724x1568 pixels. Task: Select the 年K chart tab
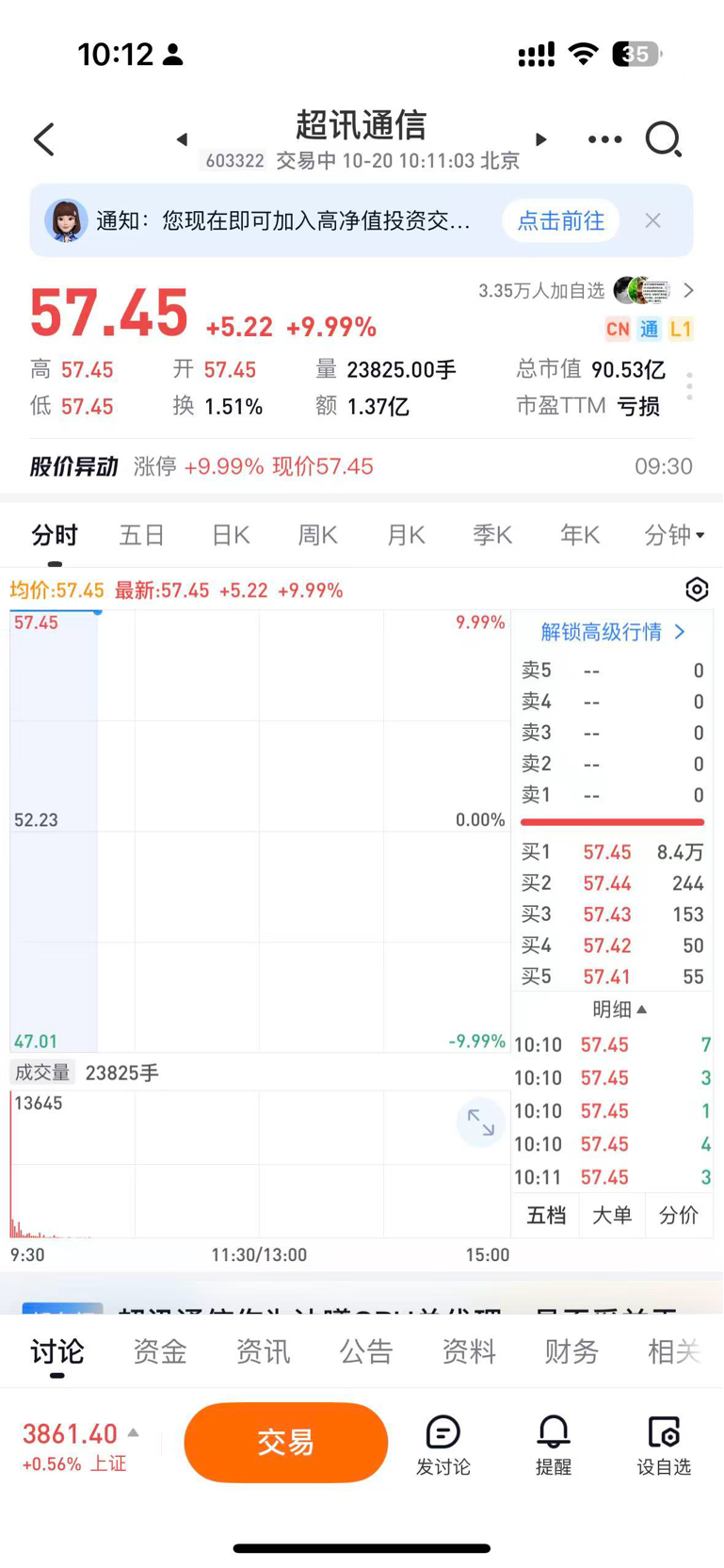point(580,535)
